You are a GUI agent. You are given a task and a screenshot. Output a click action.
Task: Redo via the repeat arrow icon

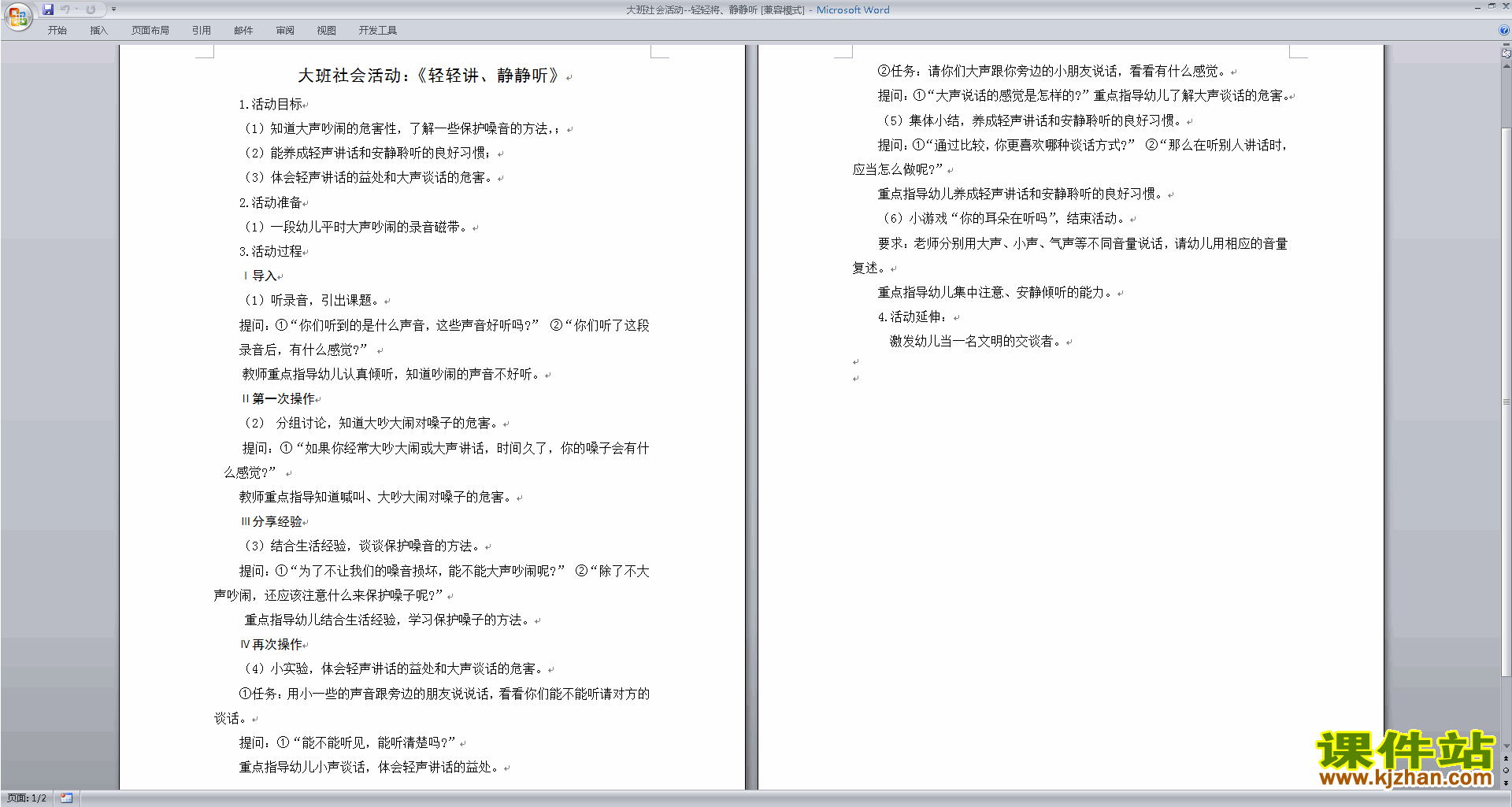tap(91, 9)
